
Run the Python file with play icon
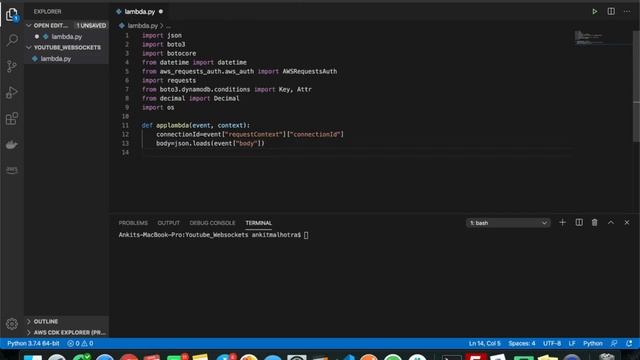(595, 11)
